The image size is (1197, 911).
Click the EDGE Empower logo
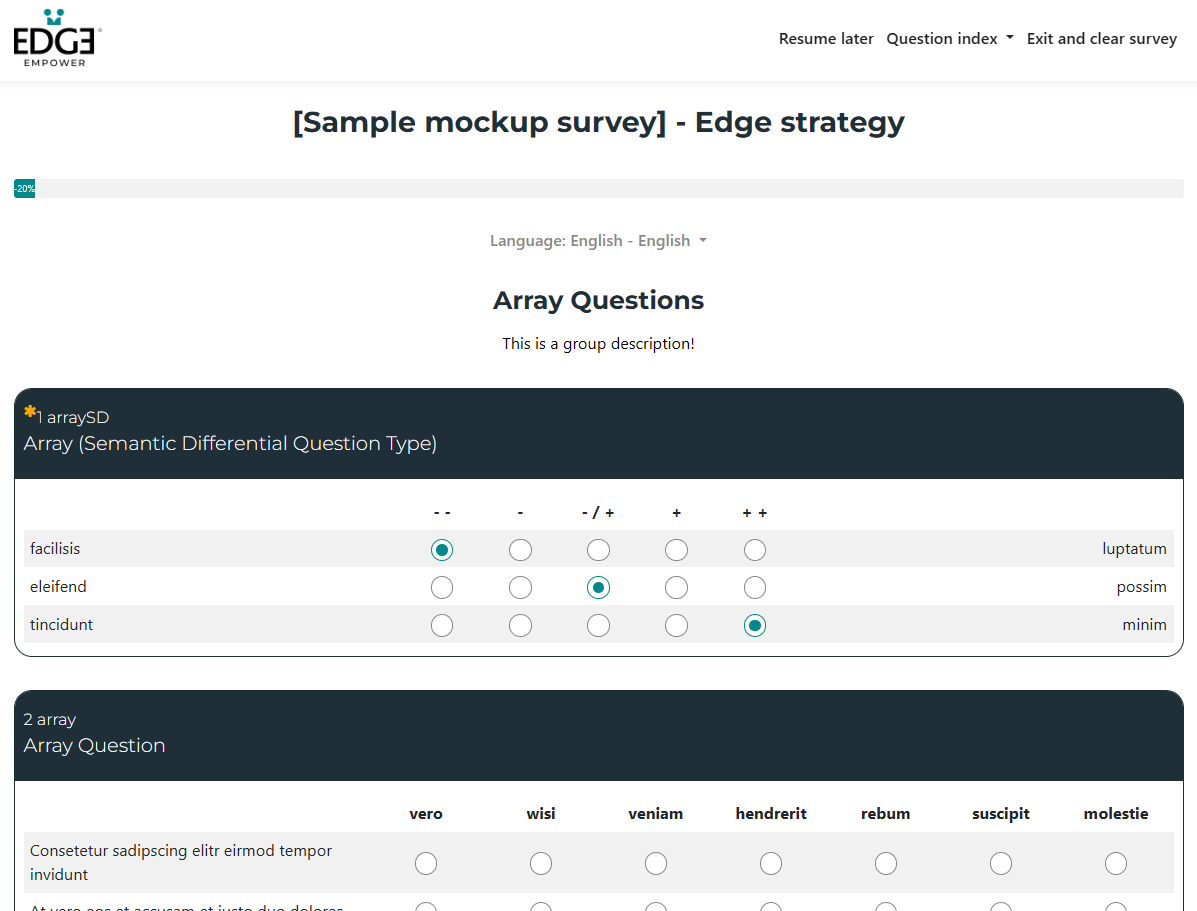click(x=57, y=39)
